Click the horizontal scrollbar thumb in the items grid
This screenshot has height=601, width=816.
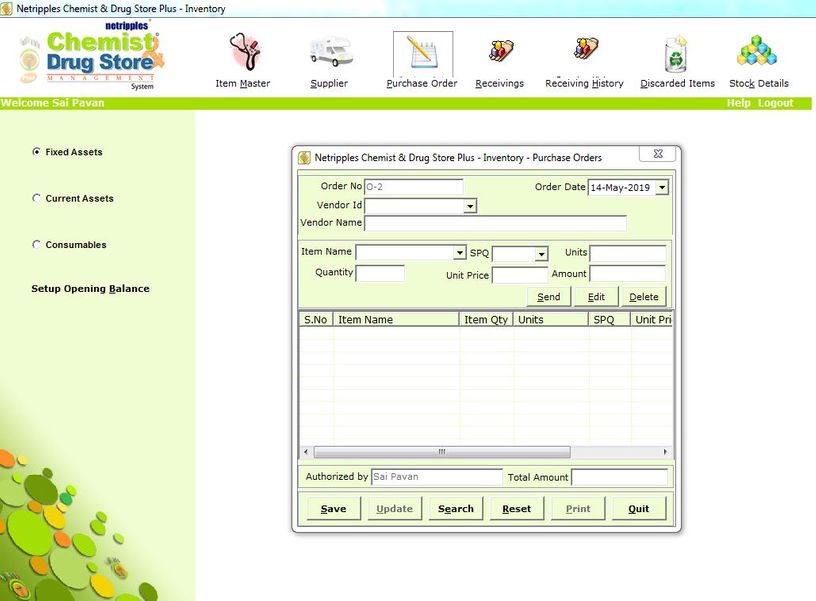coord(442,452)
